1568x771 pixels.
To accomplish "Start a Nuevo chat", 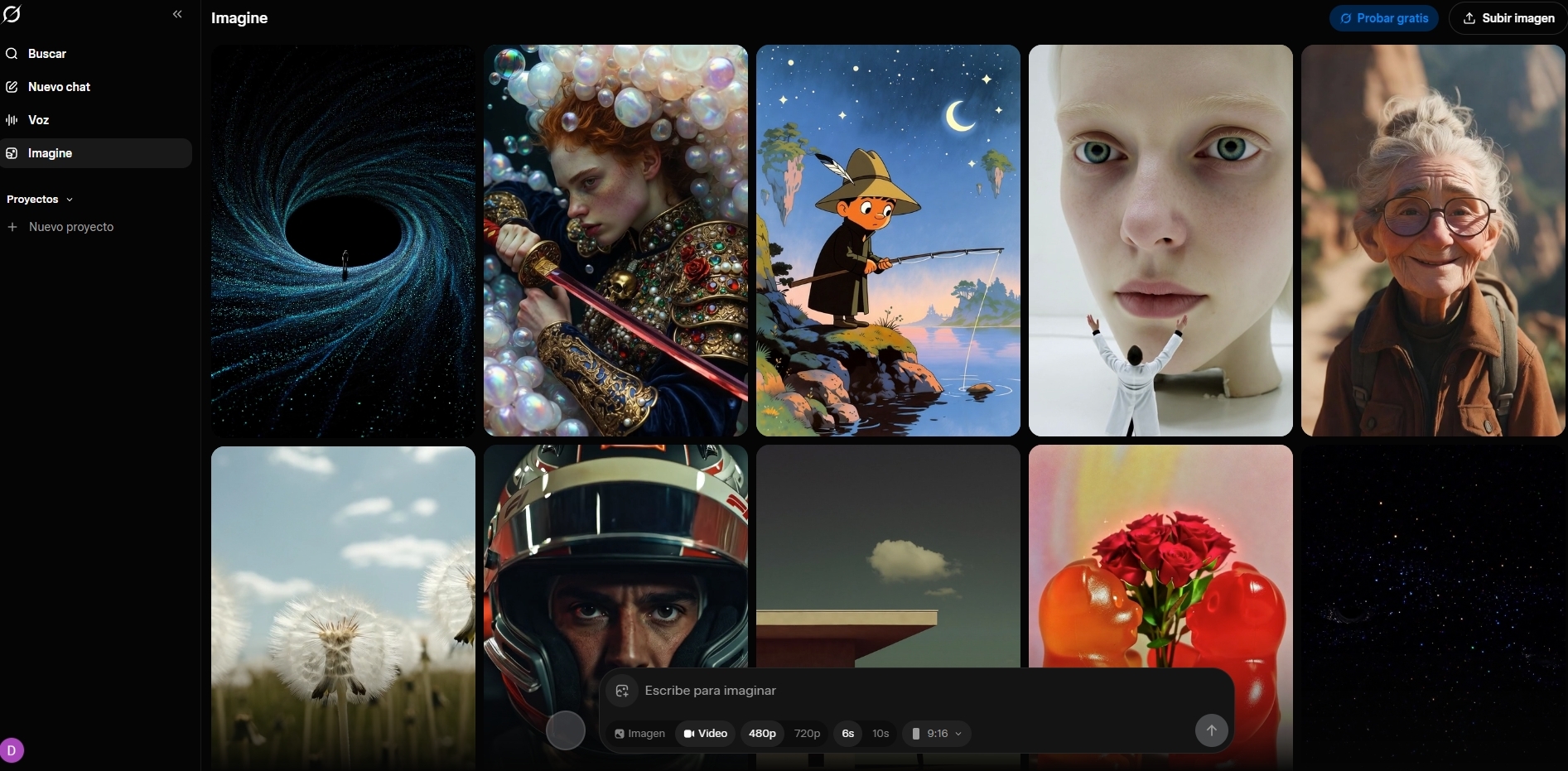I will click(59, 87).
